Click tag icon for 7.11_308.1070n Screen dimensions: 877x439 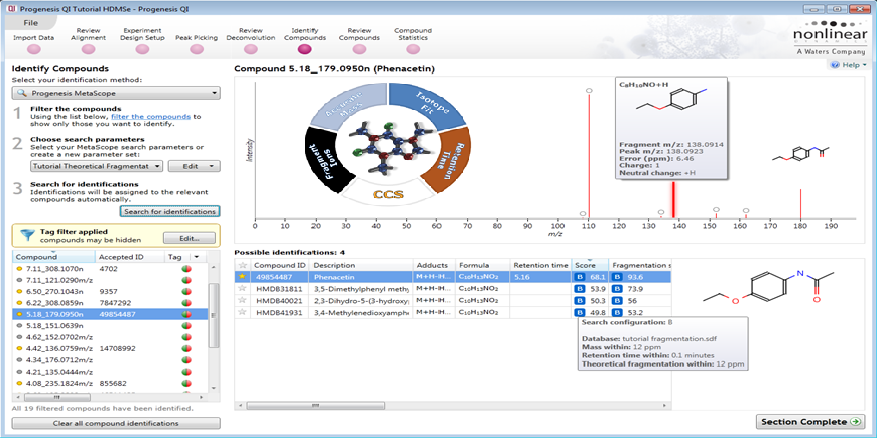[x=185, y=268]
